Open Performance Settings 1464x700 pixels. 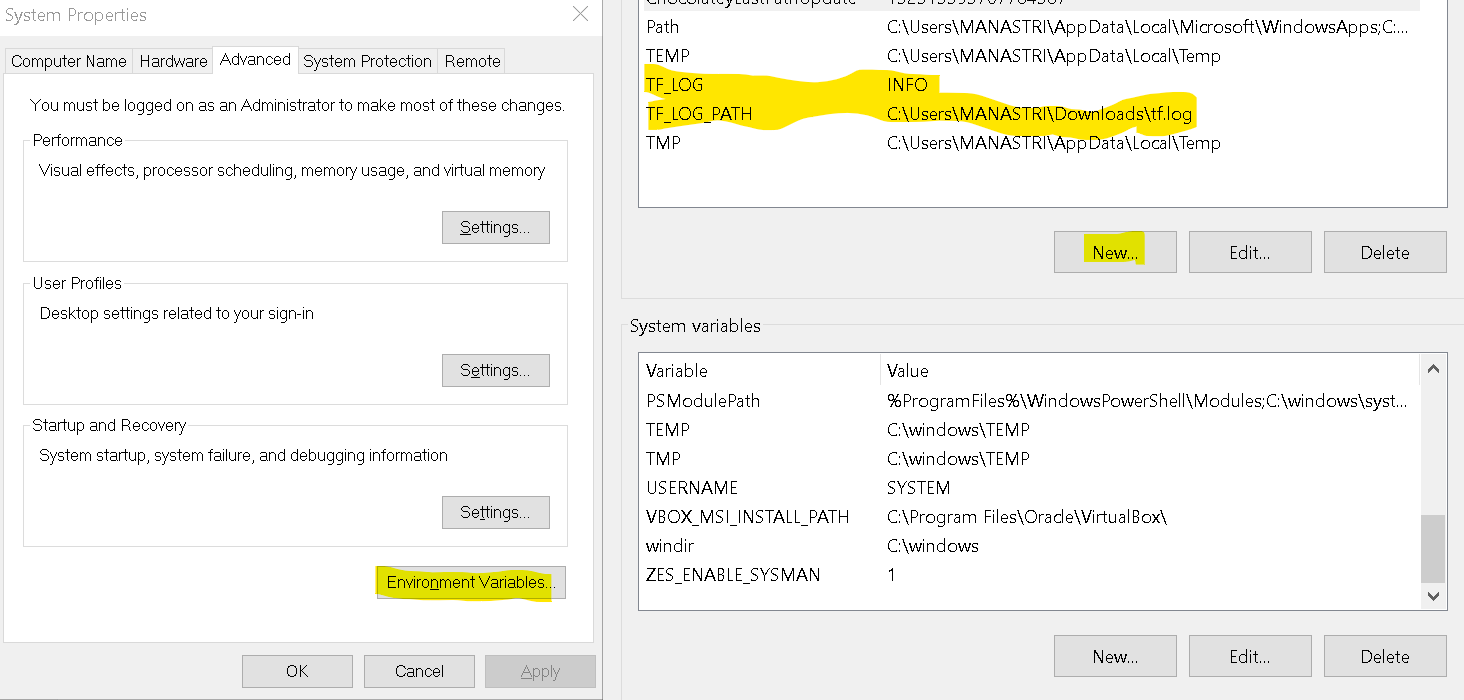click(495, 227)
